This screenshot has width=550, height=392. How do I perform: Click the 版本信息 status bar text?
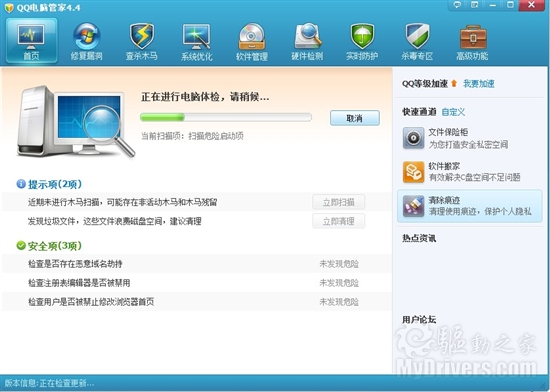[x=49, y=383]
